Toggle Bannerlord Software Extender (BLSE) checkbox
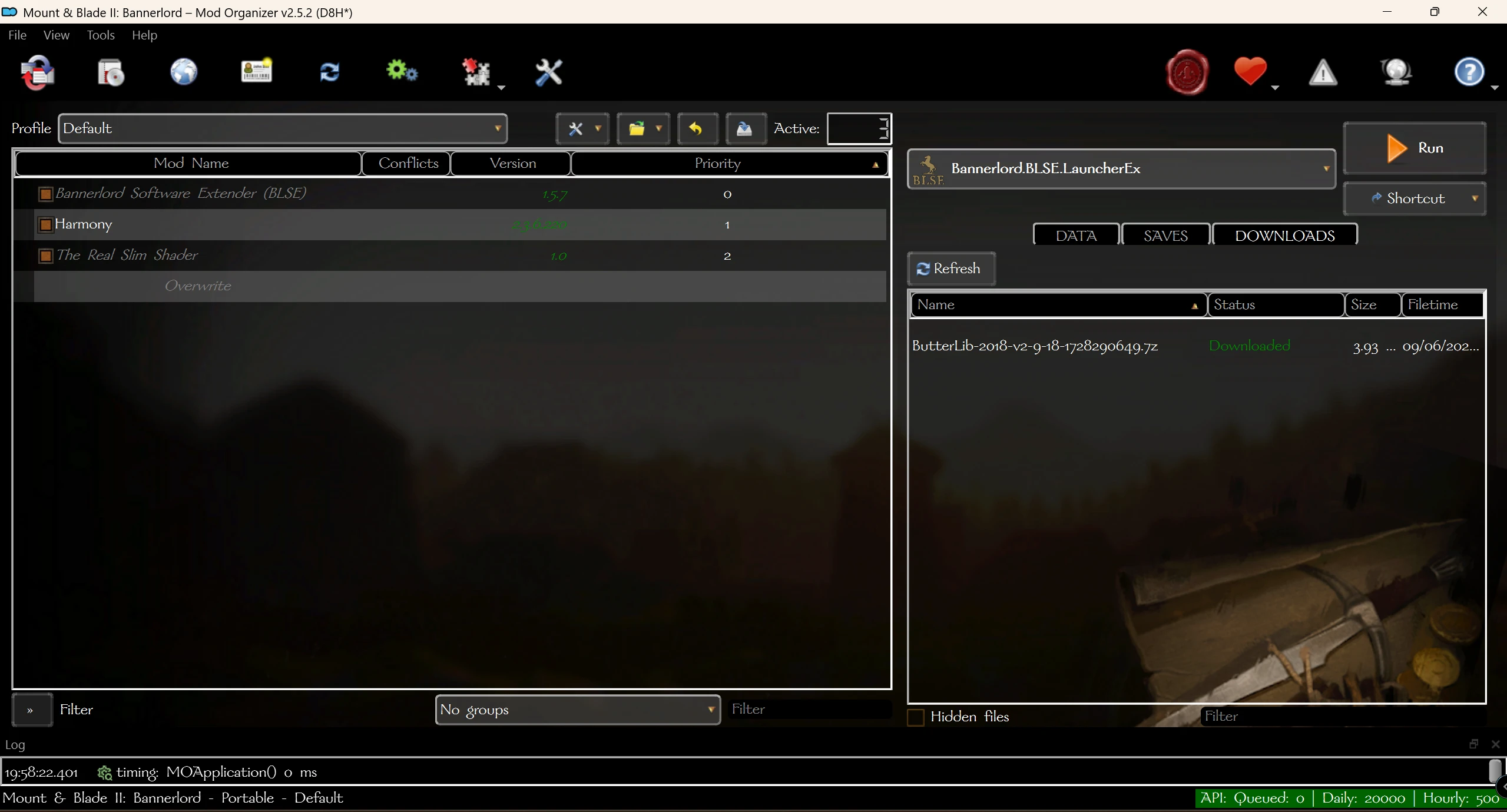This screenshot has width=1507, height=812. (x=45, y=194)
